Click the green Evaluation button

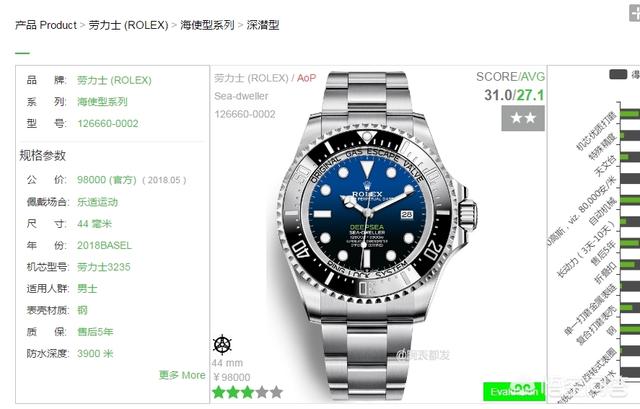coord(514,391)
